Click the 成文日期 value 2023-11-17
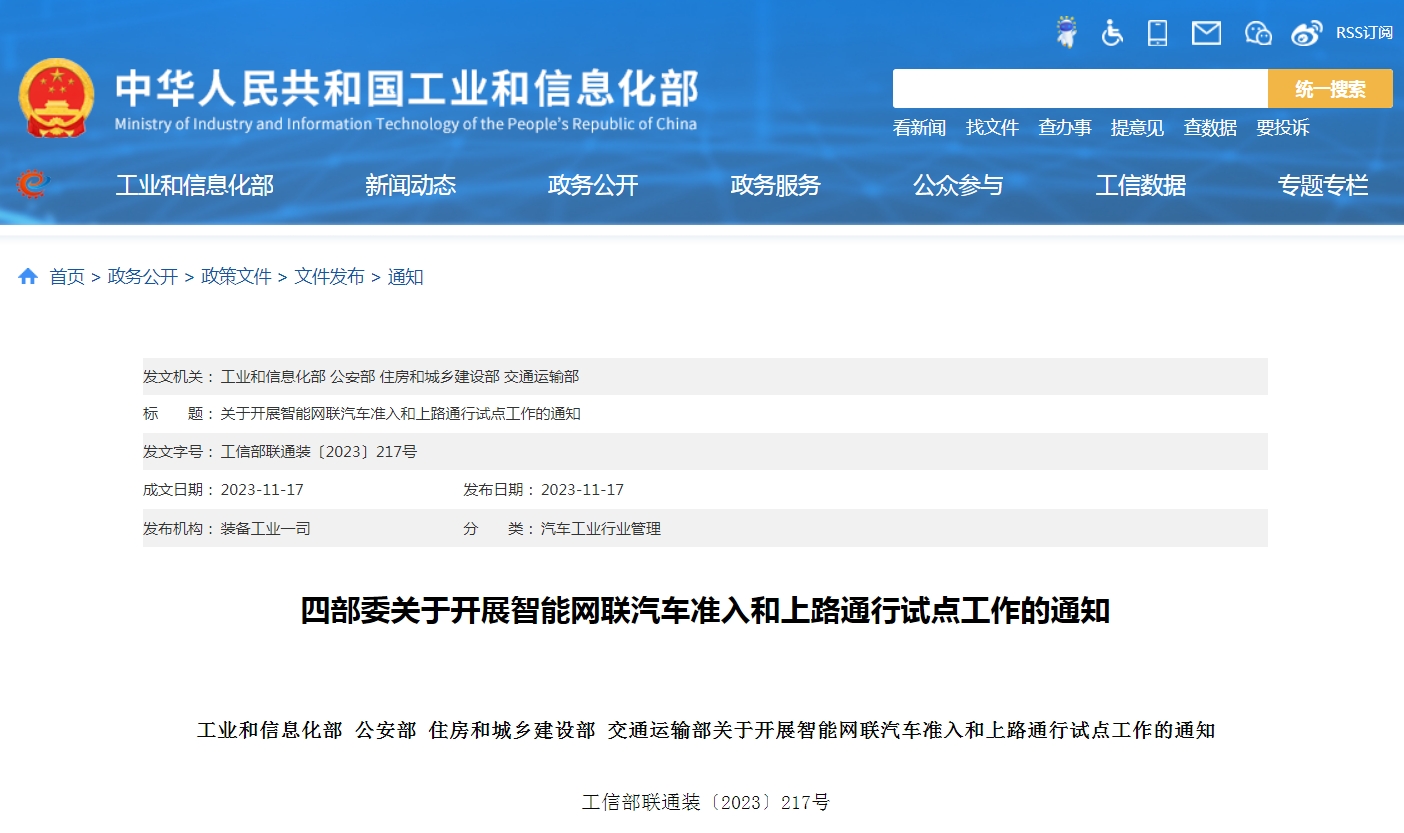The width and height of the screenshot is (1404, 833). tap(262, 490)
